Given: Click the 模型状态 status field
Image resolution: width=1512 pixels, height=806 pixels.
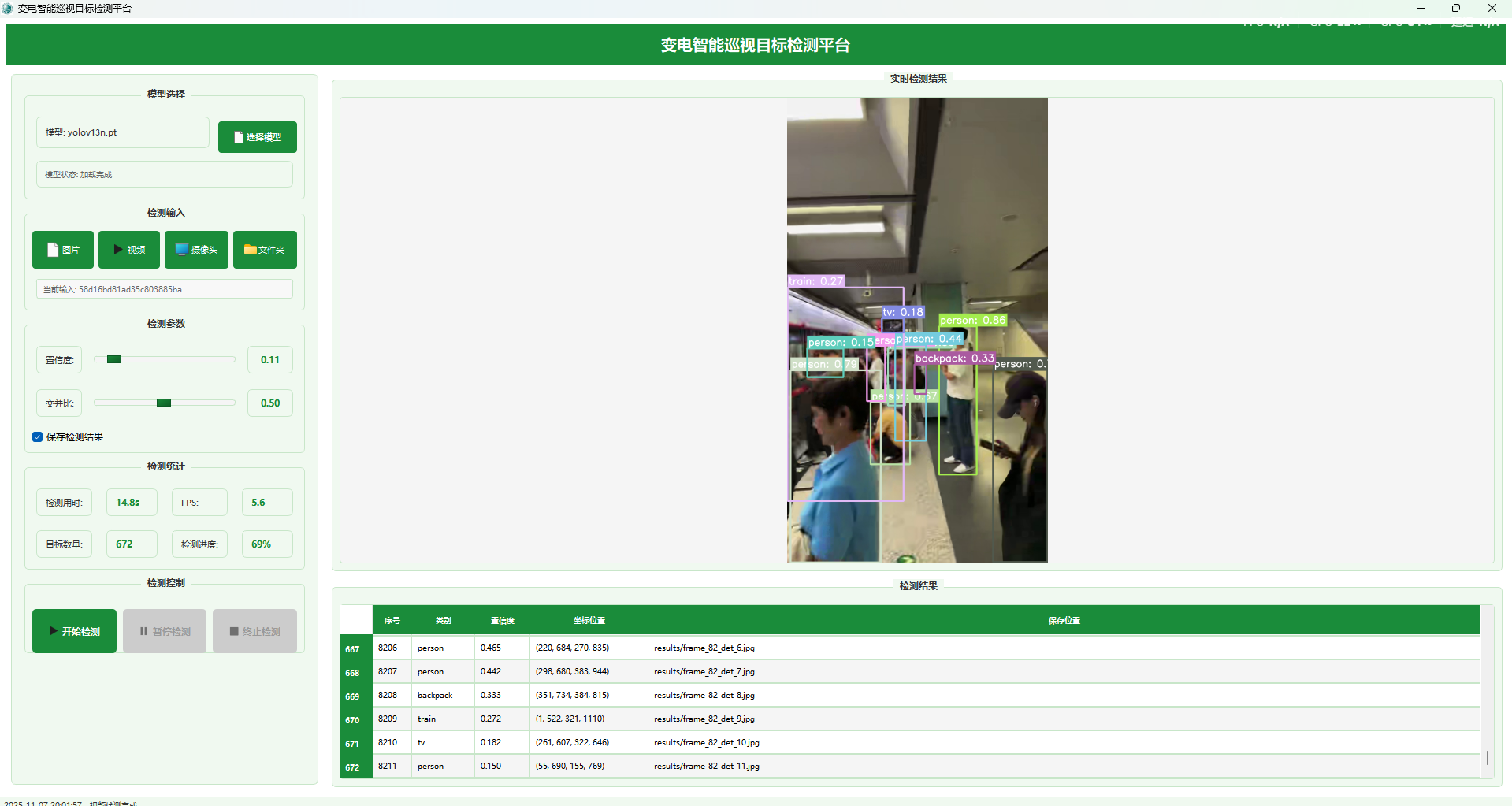Looking at the screenshot, I should [165, 174].
